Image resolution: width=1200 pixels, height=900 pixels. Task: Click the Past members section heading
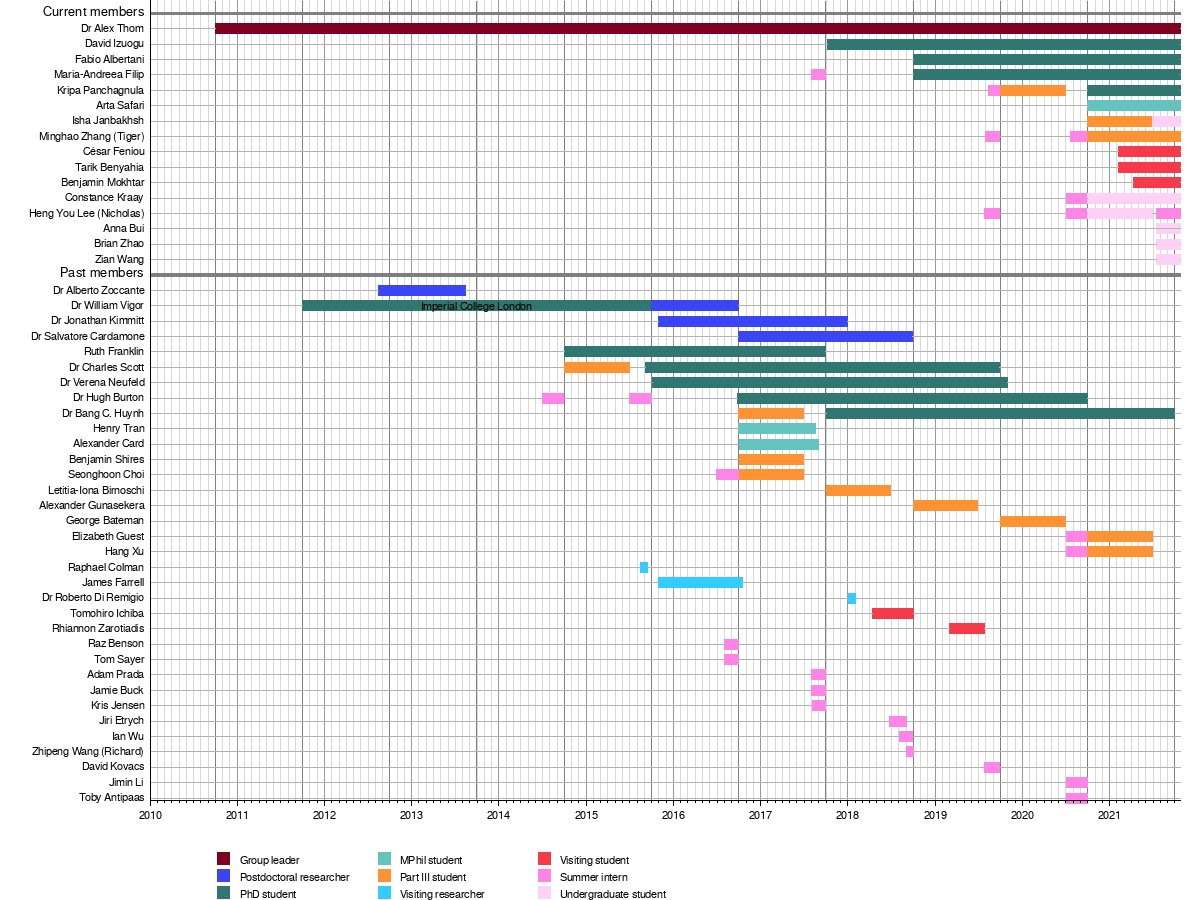coord(101,273)
